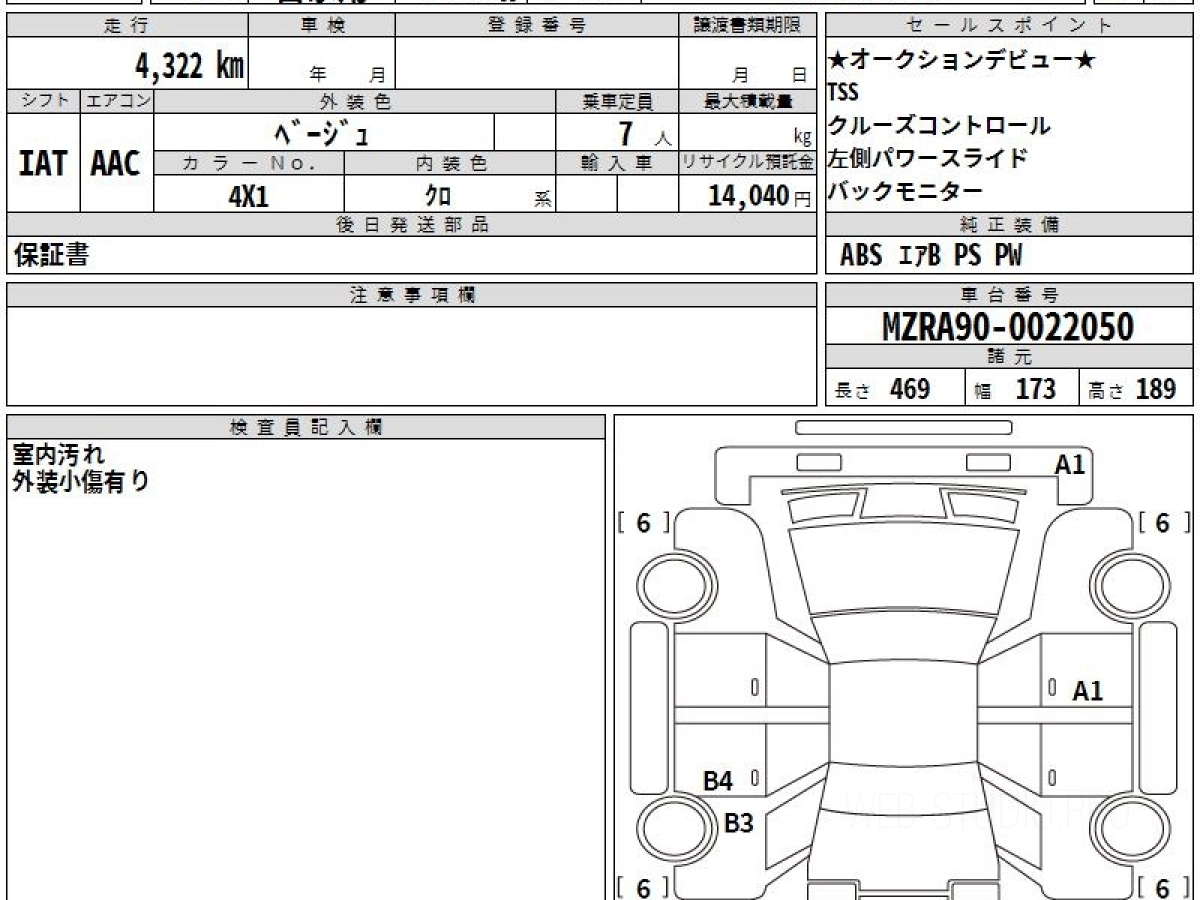The image size is (1200, 900).
Task: Click the A1 mark on the front bumper
Action: 1070,464
